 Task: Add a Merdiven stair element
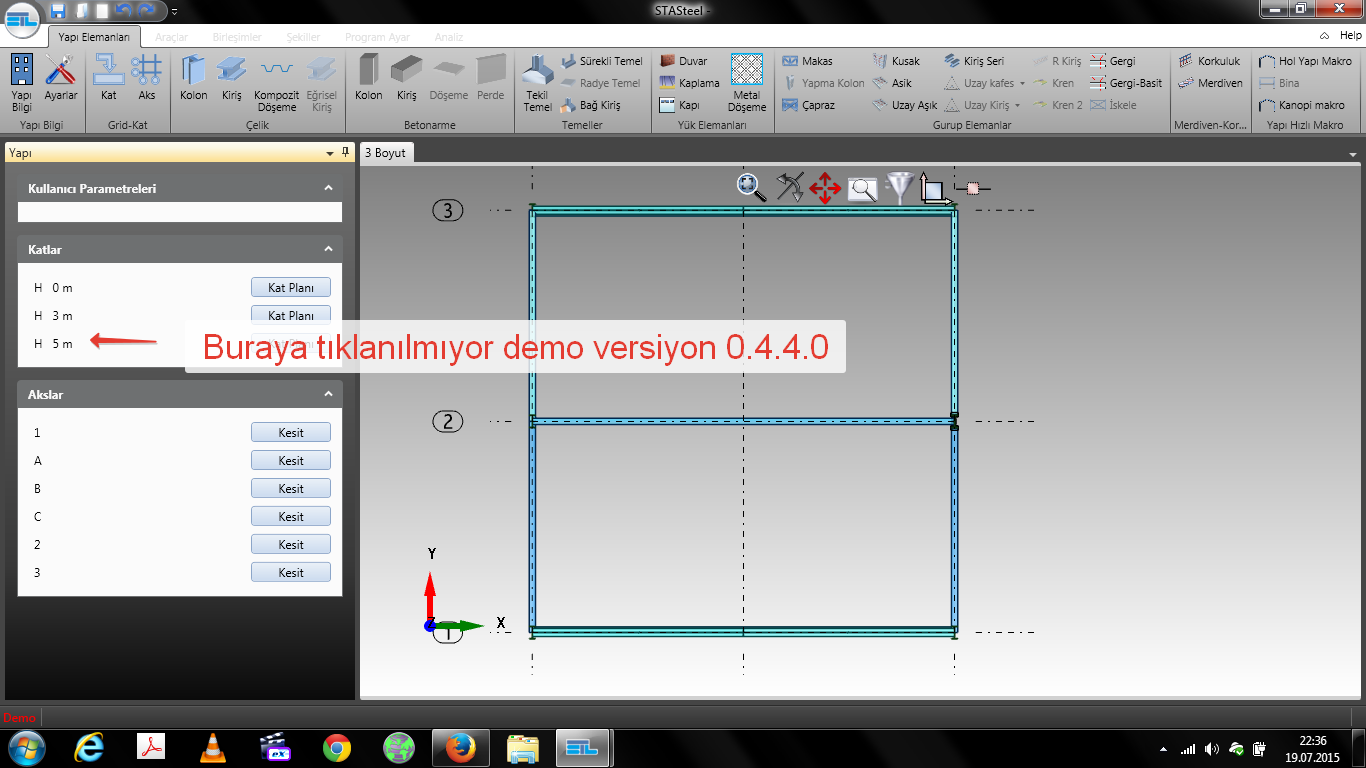(1211, 83)
